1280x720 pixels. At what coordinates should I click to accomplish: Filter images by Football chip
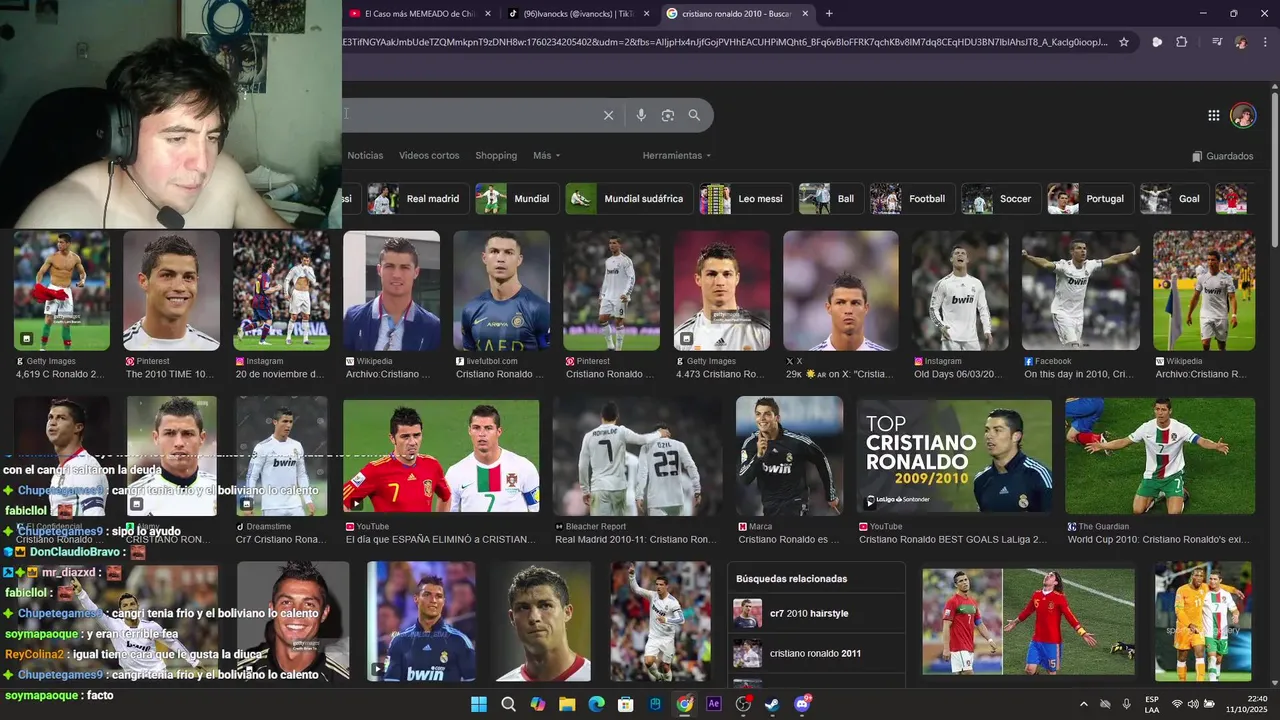(911, 199)
